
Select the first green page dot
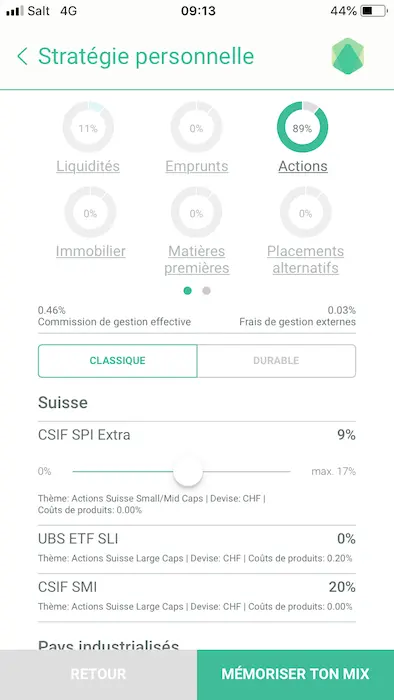(187, 291)
